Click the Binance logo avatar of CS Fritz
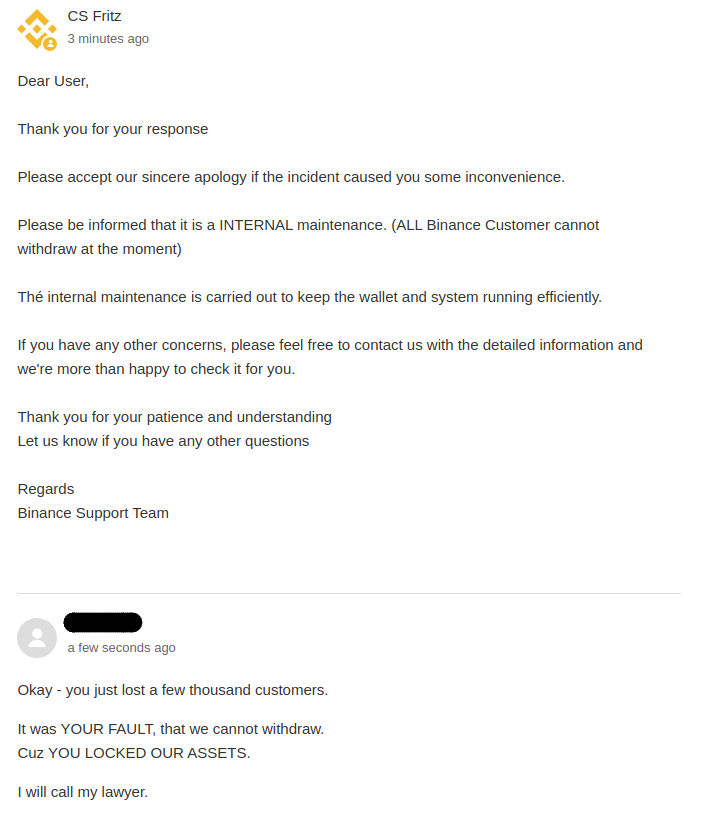The width and height of the screenshot is (721, 824). 35,27
